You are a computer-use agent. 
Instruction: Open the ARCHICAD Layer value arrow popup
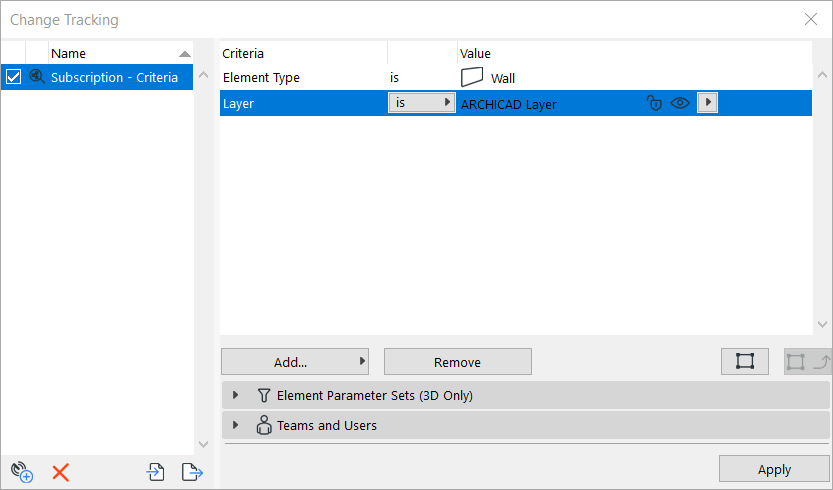pos(707,103)
